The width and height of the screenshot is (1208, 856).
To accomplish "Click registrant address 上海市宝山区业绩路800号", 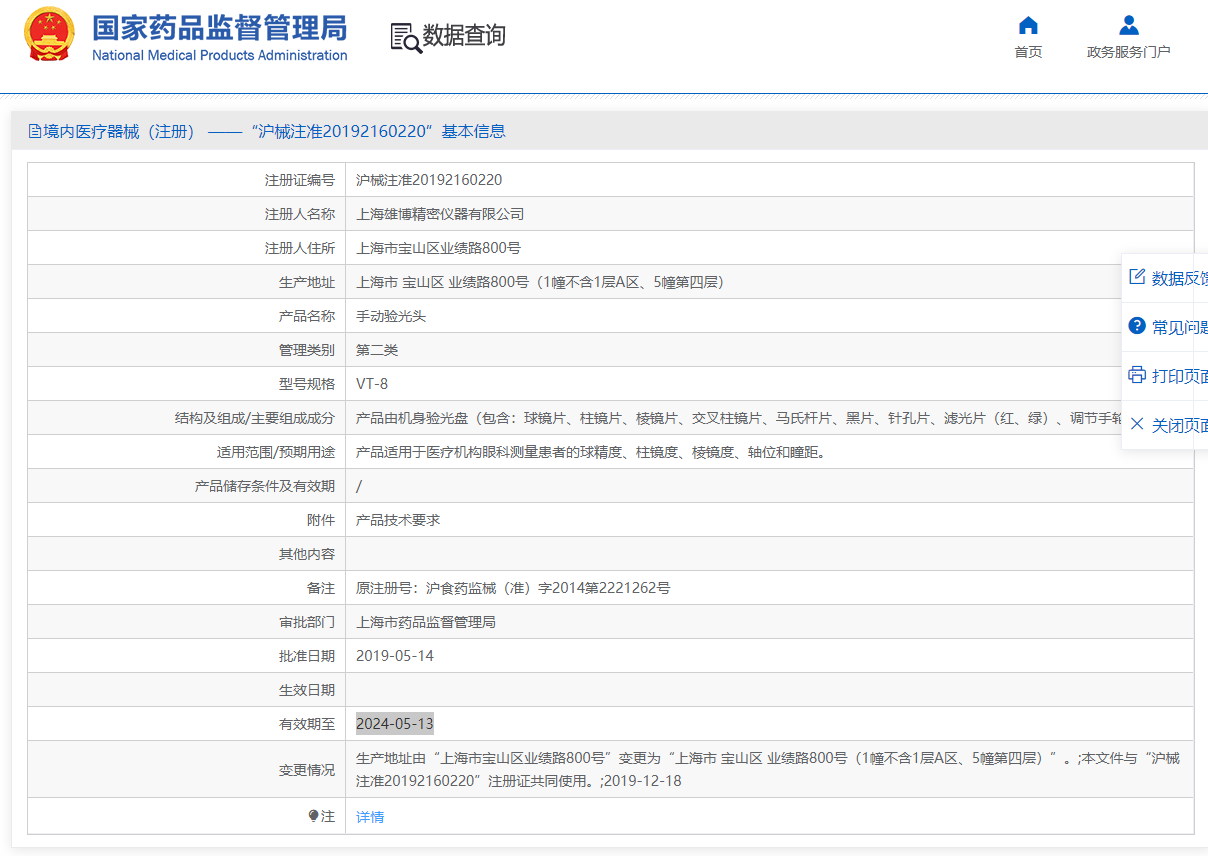I will pos(438,248).
